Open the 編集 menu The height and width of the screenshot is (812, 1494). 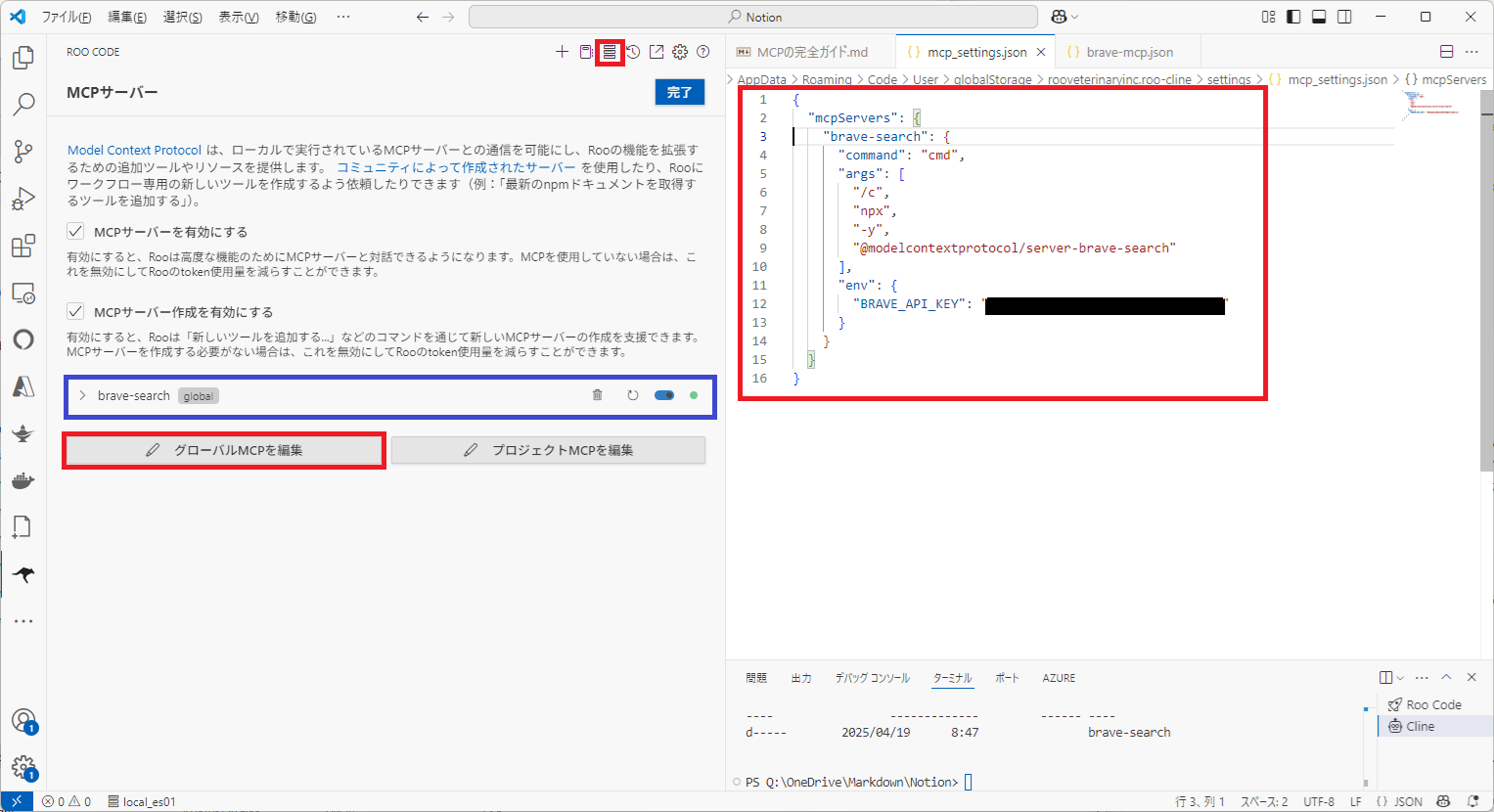point(127,17)
